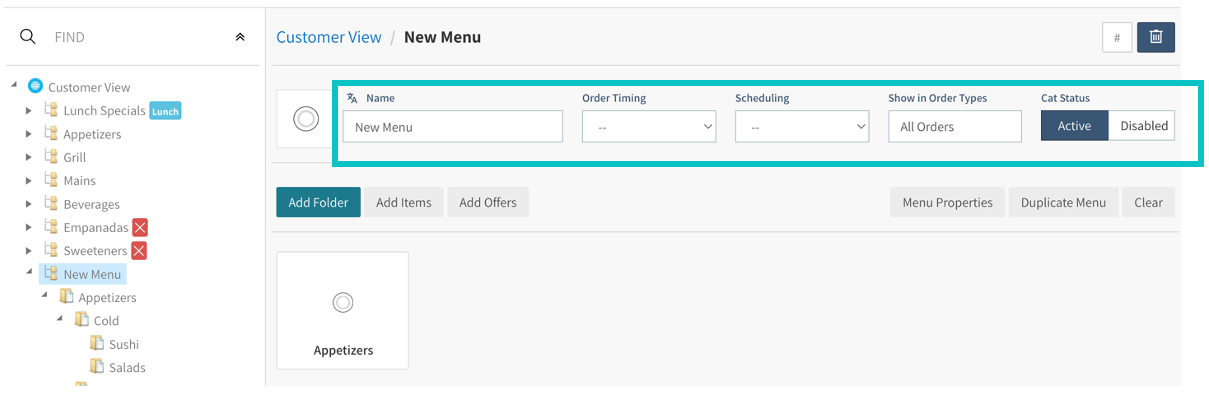The width and height of the screenshot is (1209, 393).
Task: Click the Add Items button
Action: tap(404, 202)
